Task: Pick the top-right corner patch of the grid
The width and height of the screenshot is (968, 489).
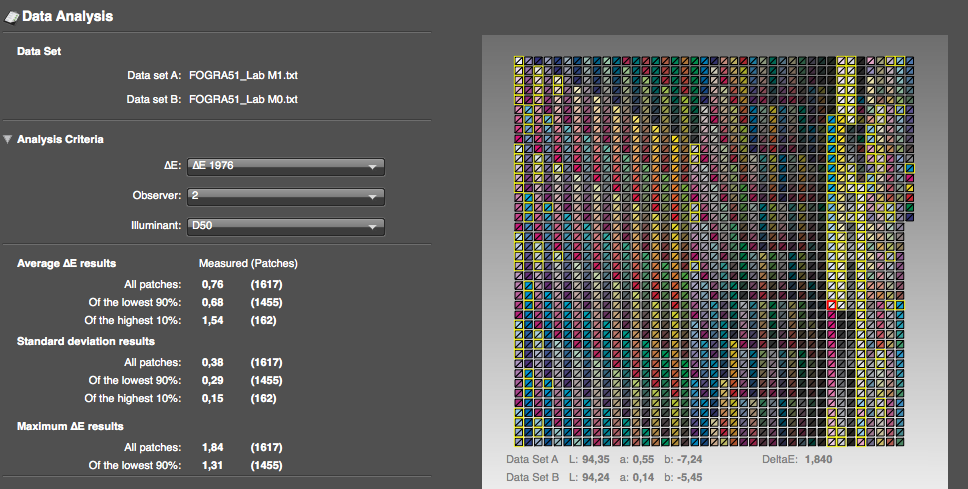Action: (910, 61)
